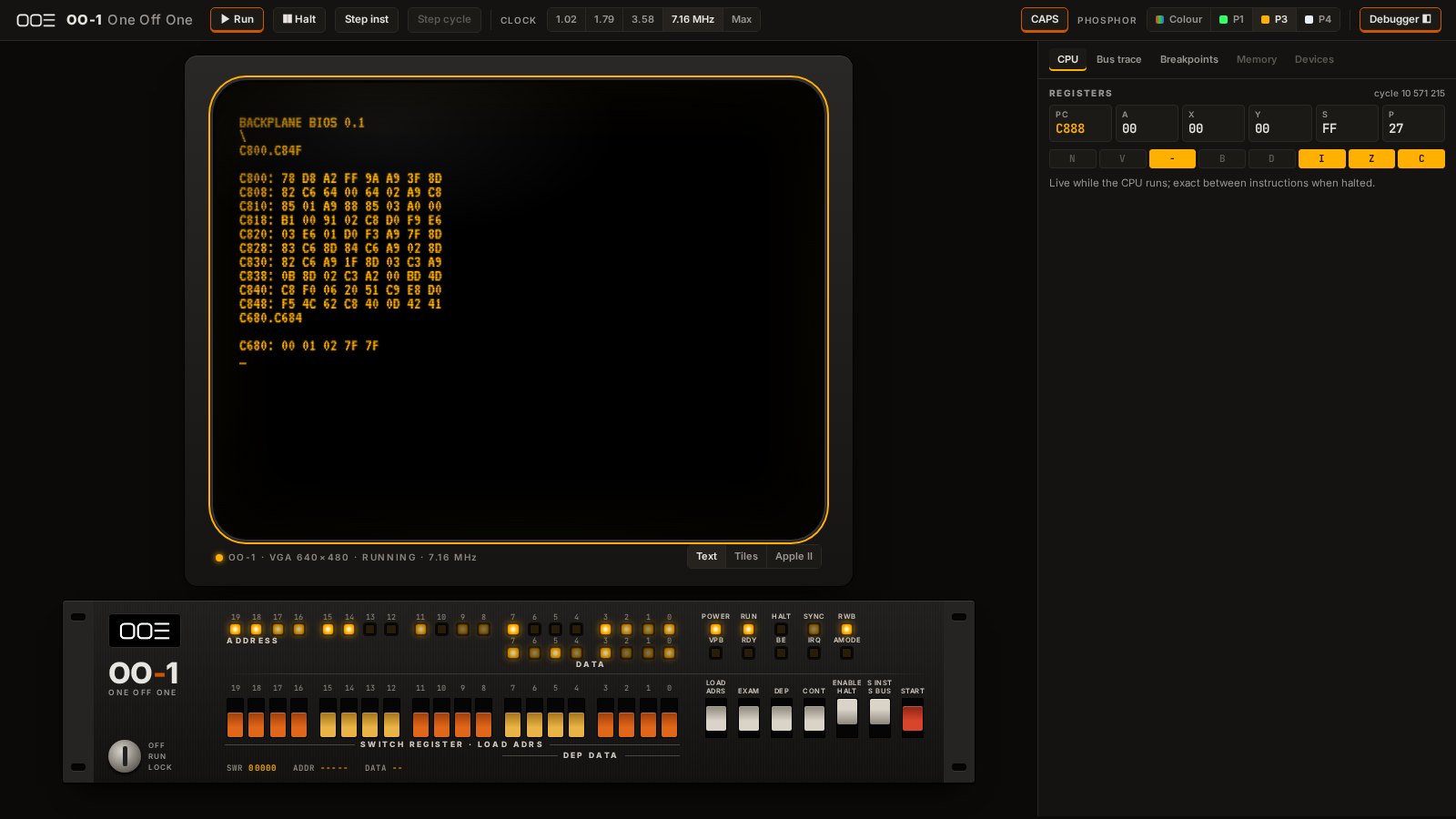This screenshot has width=1456, height=819.
Task: Click the BACKPLANE BIOS 0.1 screen text
Action: (301, 123)
